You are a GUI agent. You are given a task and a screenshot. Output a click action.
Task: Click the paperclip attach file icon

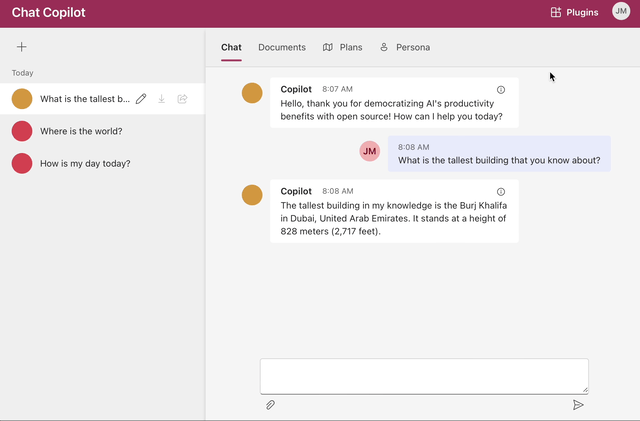pyautogui.click(x=270, y=405)
